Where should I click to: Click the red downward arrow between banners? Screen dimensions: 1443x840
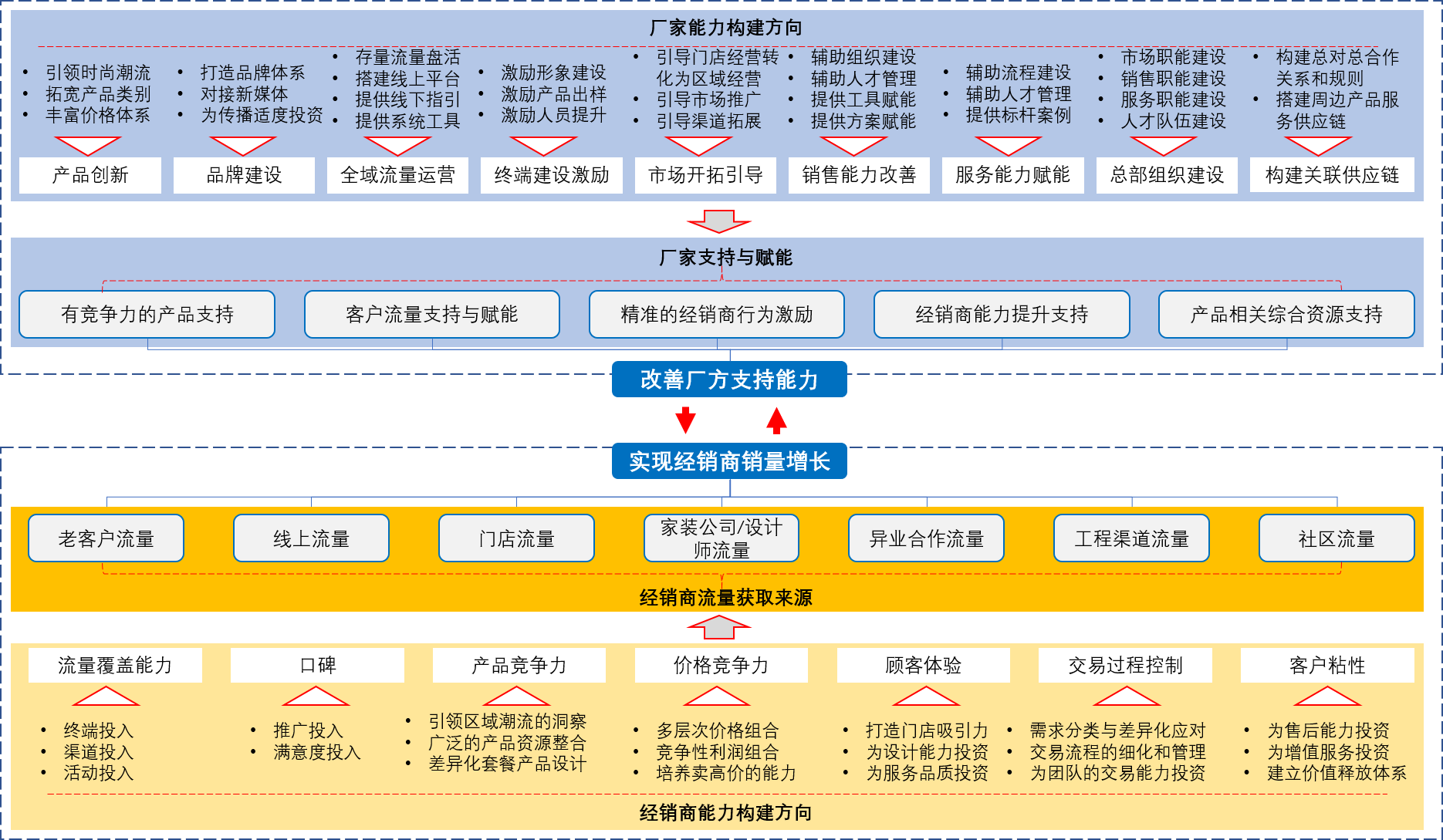click(x=685, y=420)
